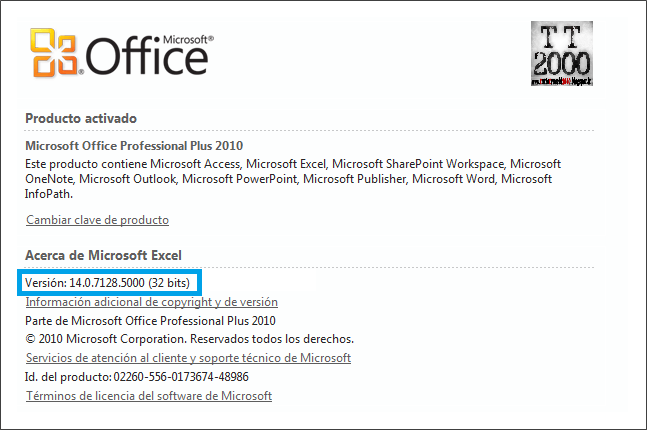Click the Producto activado heading
This screenshot has width=647, height=430.
pyautogui.click(x=81, y=118)
